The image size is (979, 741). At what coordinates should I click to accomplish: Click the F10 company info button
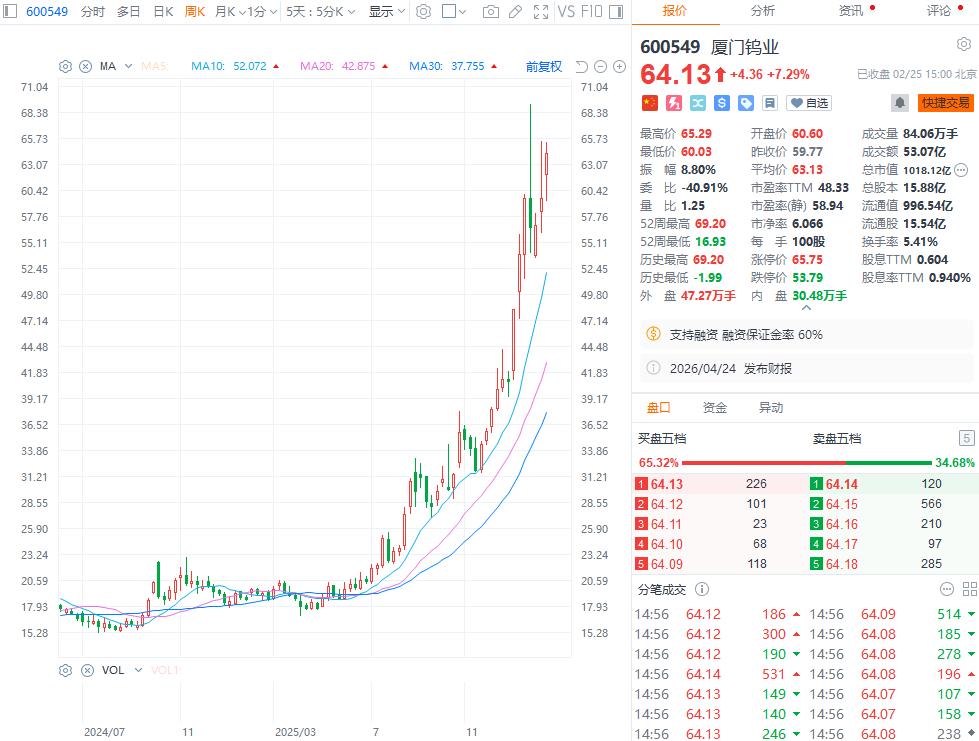point(591,11)
